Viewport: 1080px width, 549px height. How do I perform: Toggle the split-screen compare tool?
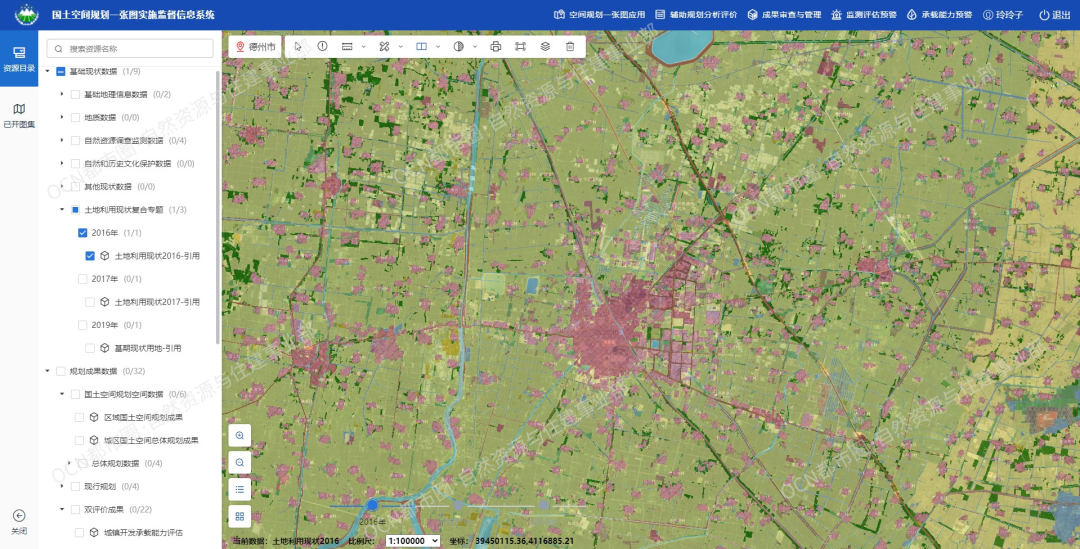422,46
